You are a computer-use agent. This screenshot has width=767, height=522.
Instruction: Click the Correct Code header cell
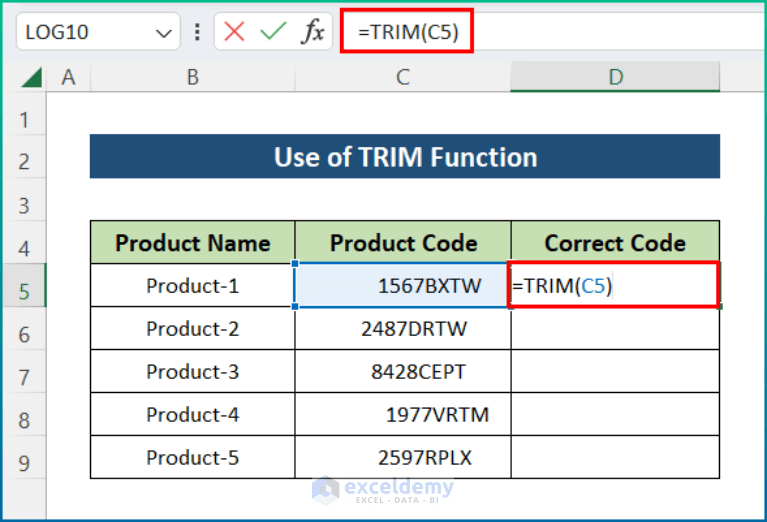point(615,243)
